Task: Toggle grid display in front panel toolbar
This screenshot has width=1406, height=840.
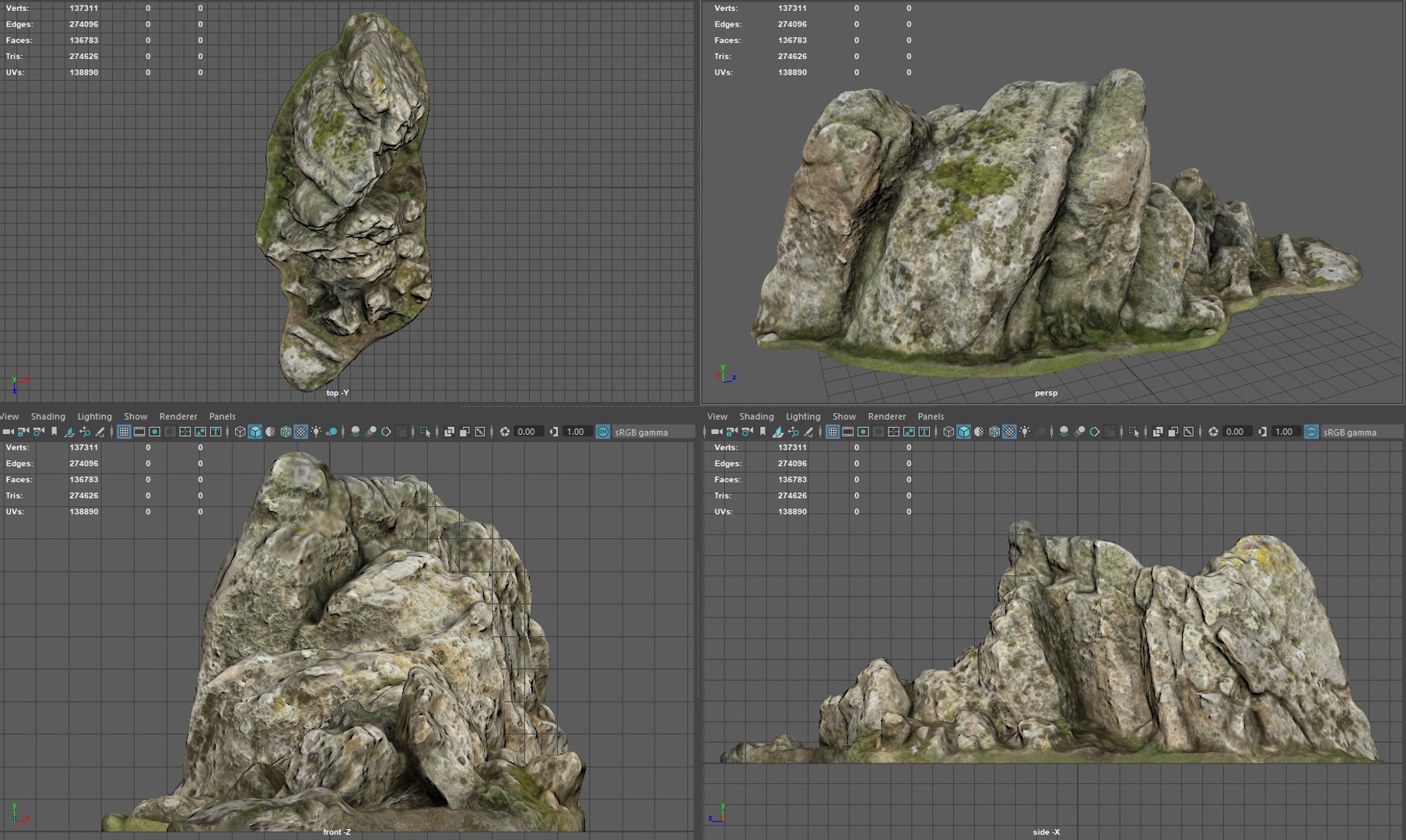Action: pyautogui.click(x=124, y=432)
